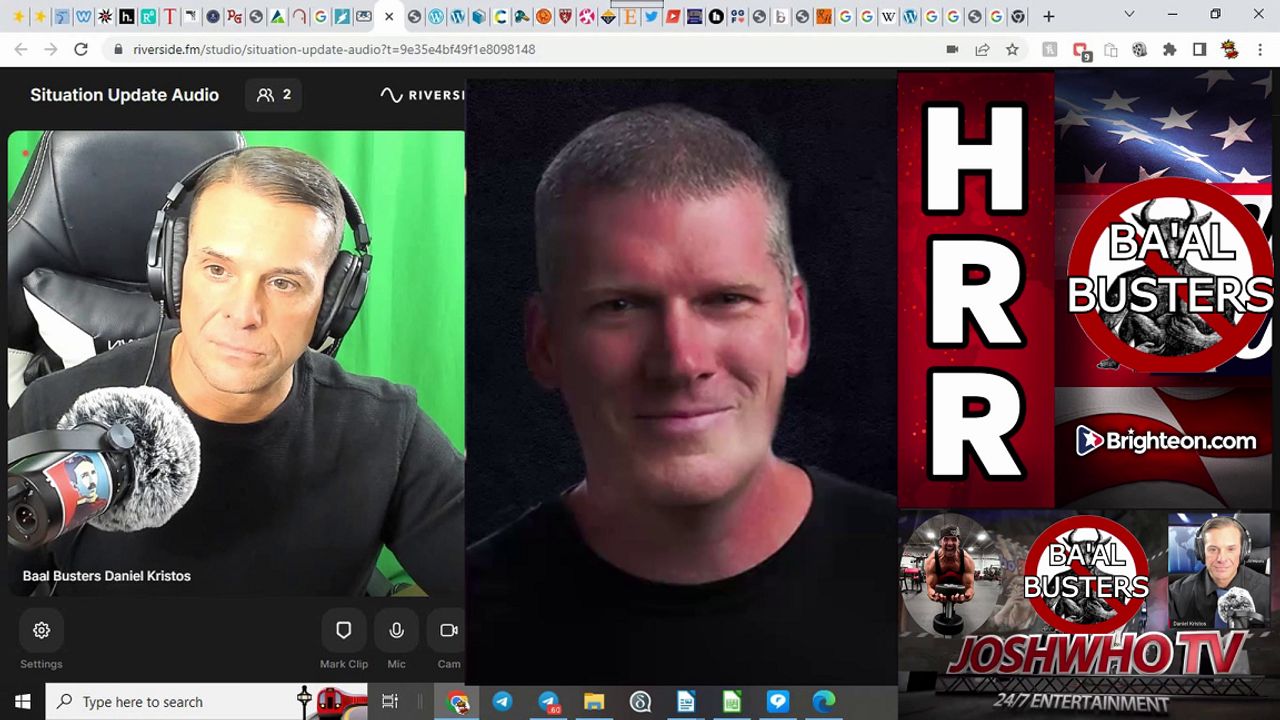1280x720 pixels.
Task: Open the participants count indicator
Action: (x=274, y=95)
